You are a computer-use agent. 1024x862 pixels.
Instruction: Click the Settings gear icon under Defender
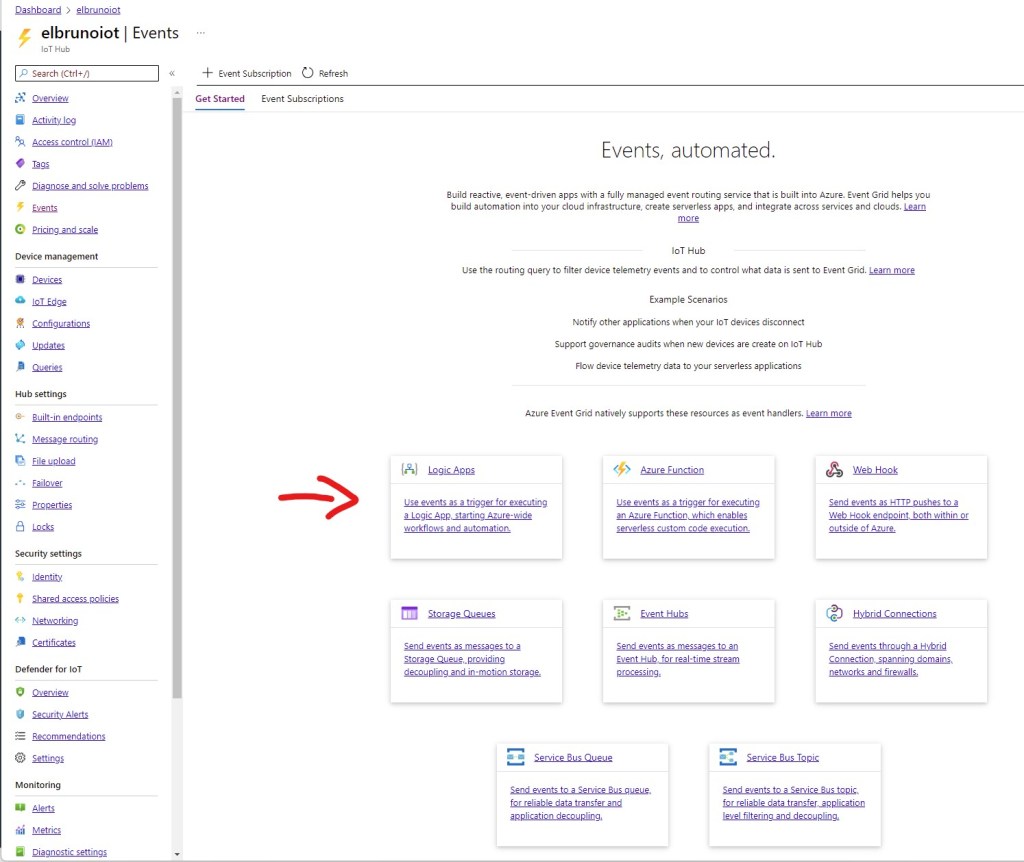pyautogui.click(x=20, y=758)
